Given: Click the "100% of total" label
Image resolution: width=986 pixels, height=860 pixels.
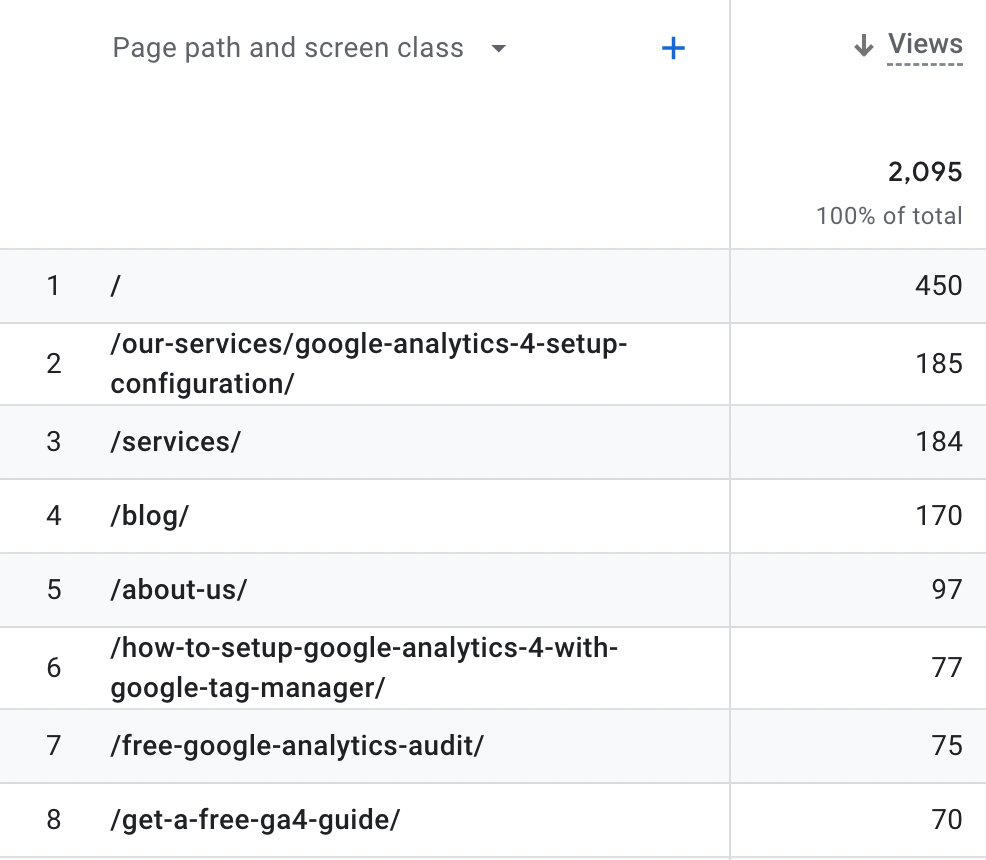Looking at the screenshot, I should click(x=889, y=216).
